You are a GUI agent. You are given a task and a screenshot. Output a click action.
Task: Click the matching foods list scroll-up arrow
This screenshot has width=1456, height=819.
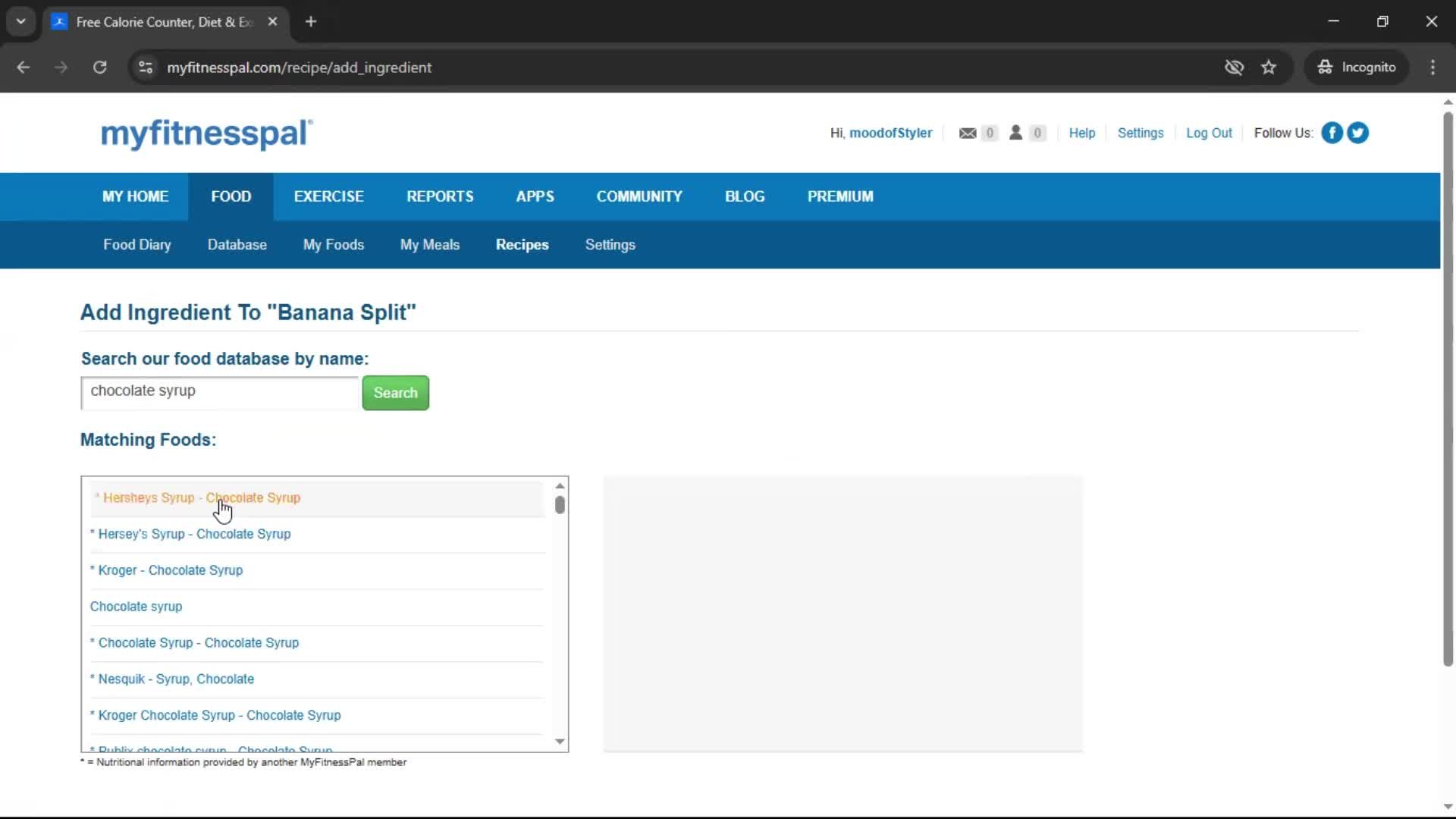pyautogui.click(x=560, y=486)
